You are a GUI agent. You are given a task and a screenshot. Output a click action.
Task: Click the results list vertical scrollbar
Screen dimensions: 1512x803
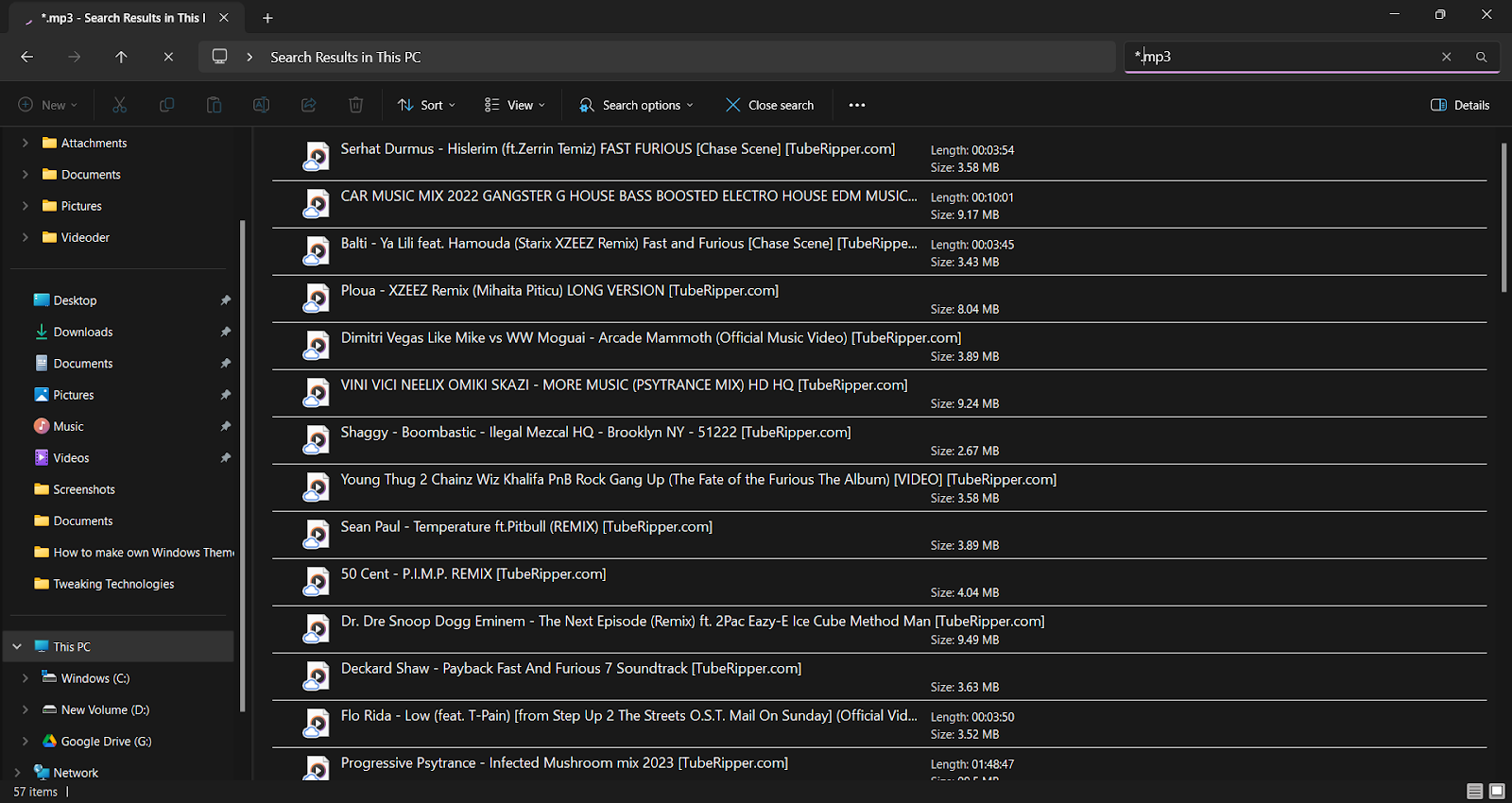[1503, 218]
